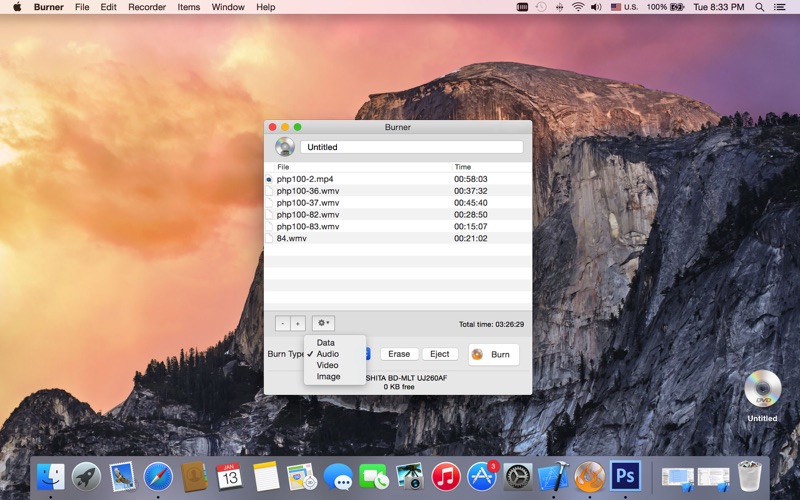Choose Audio burn type

pyautogui.click(x=335, y=354)
